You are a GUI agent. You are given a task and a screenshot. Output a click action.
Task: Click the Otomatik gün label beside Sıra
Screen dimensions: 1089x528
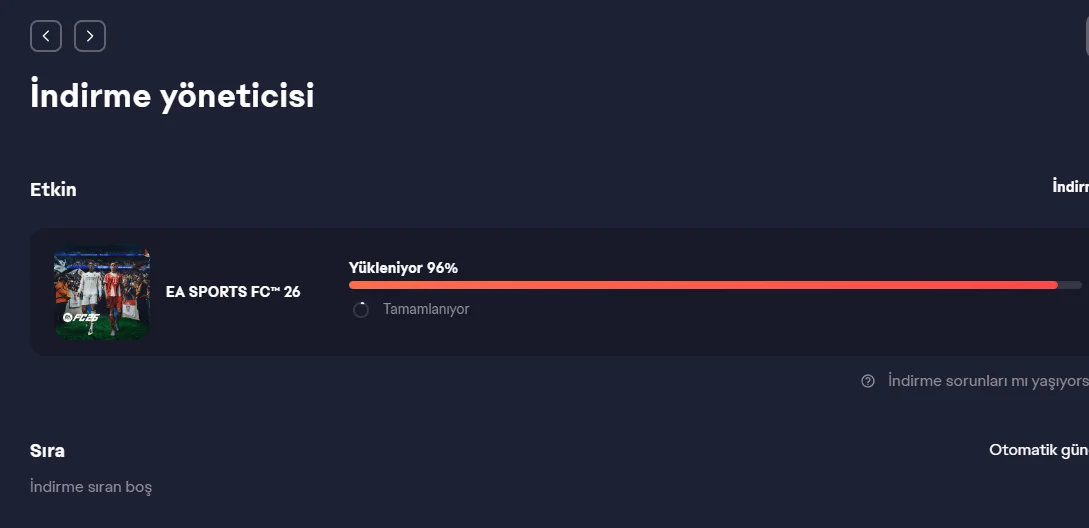[1037, 450]
